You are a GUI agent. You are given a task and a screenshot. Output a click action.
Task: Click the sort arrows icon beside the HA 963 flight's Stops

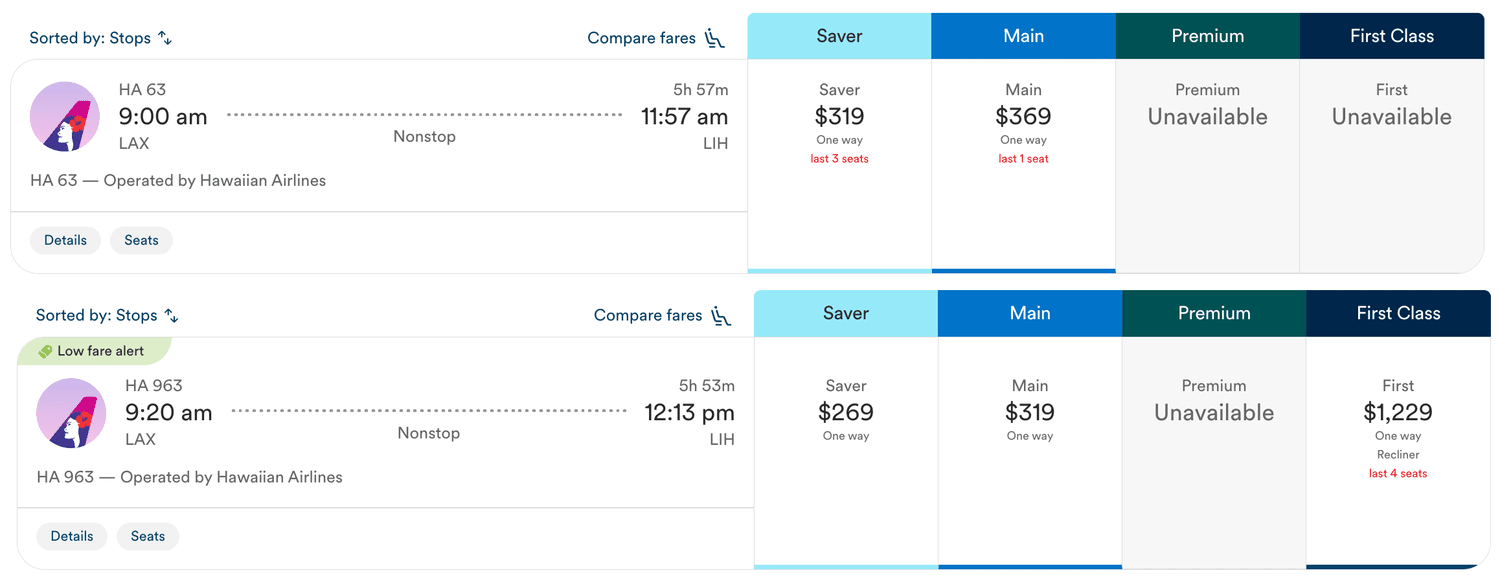coord(171,315)
